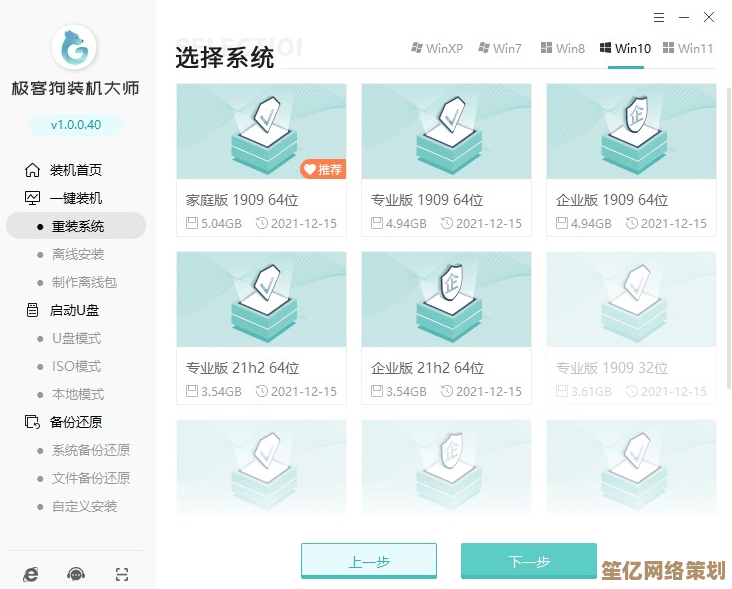Viewport: 732px width, 589px height.
Task: Click 专业版 21h2 64位 title text
Action: [242, 368]
